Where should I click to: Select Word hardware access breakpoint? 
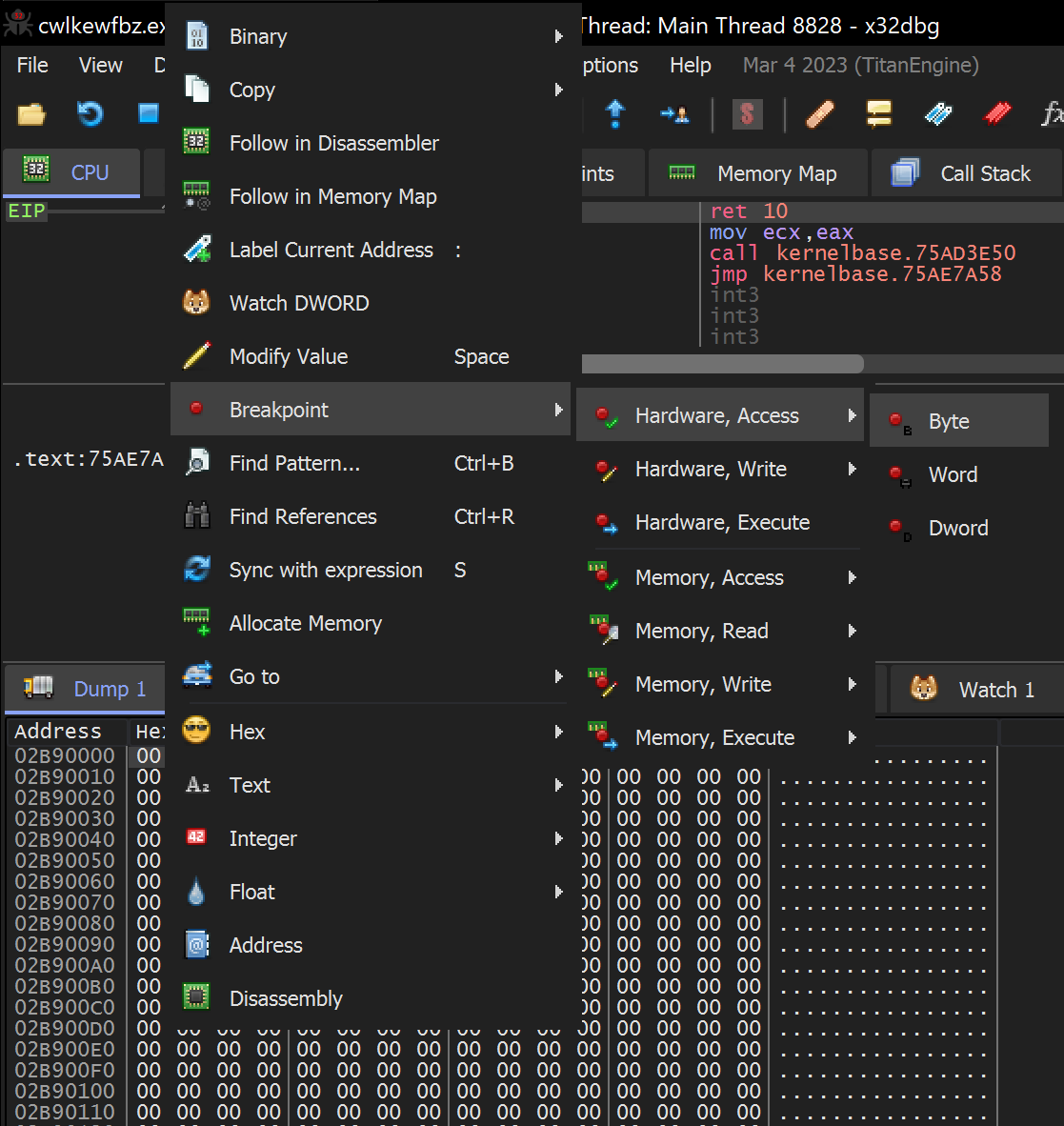(959, 474)
